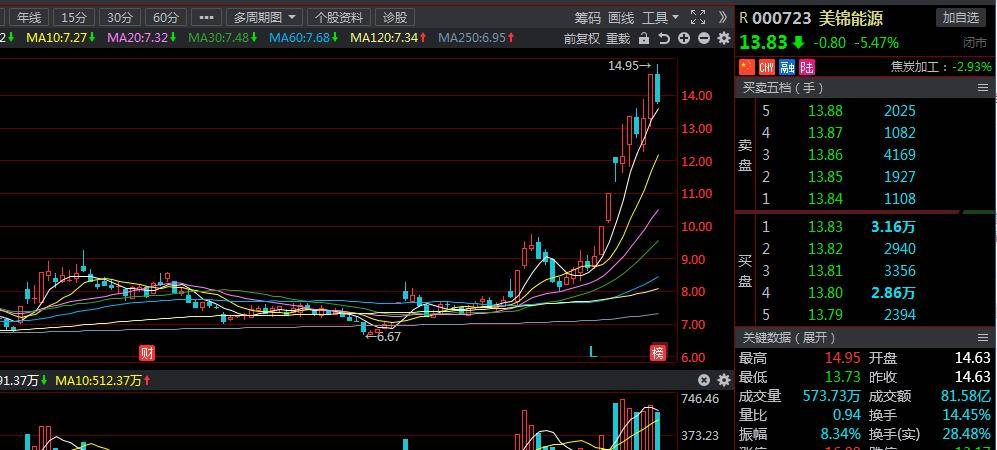Click the red 榜 marker on the chart
This screenshot has height=450, width=997.
coord(657,353)
